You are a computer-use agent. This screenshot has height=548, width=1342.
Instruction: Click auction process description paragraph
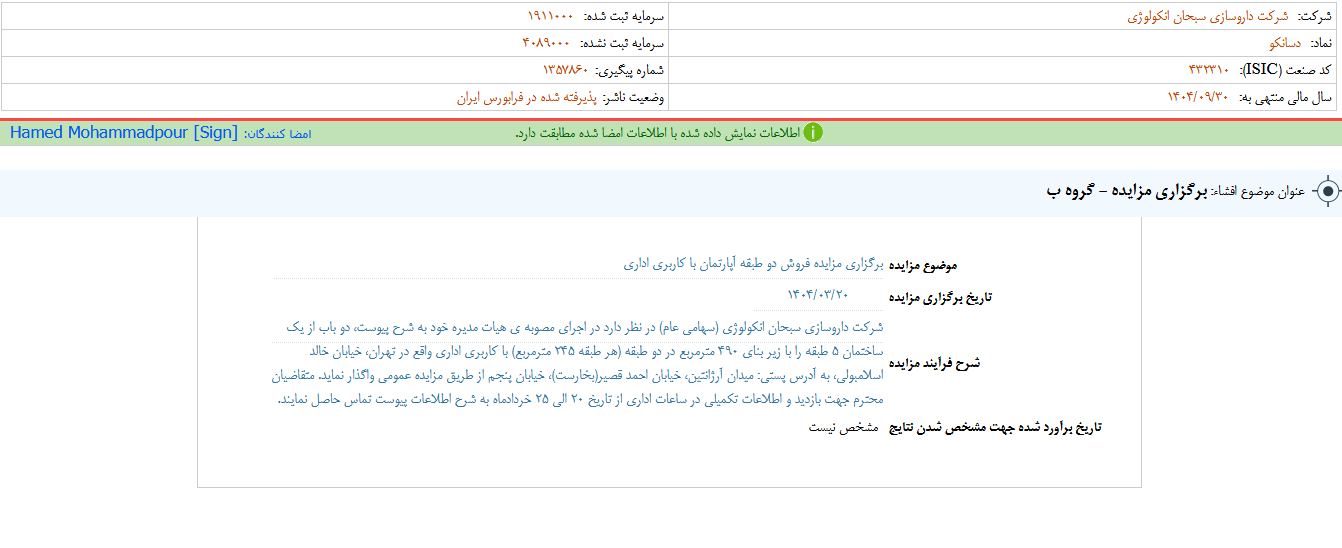578,363
